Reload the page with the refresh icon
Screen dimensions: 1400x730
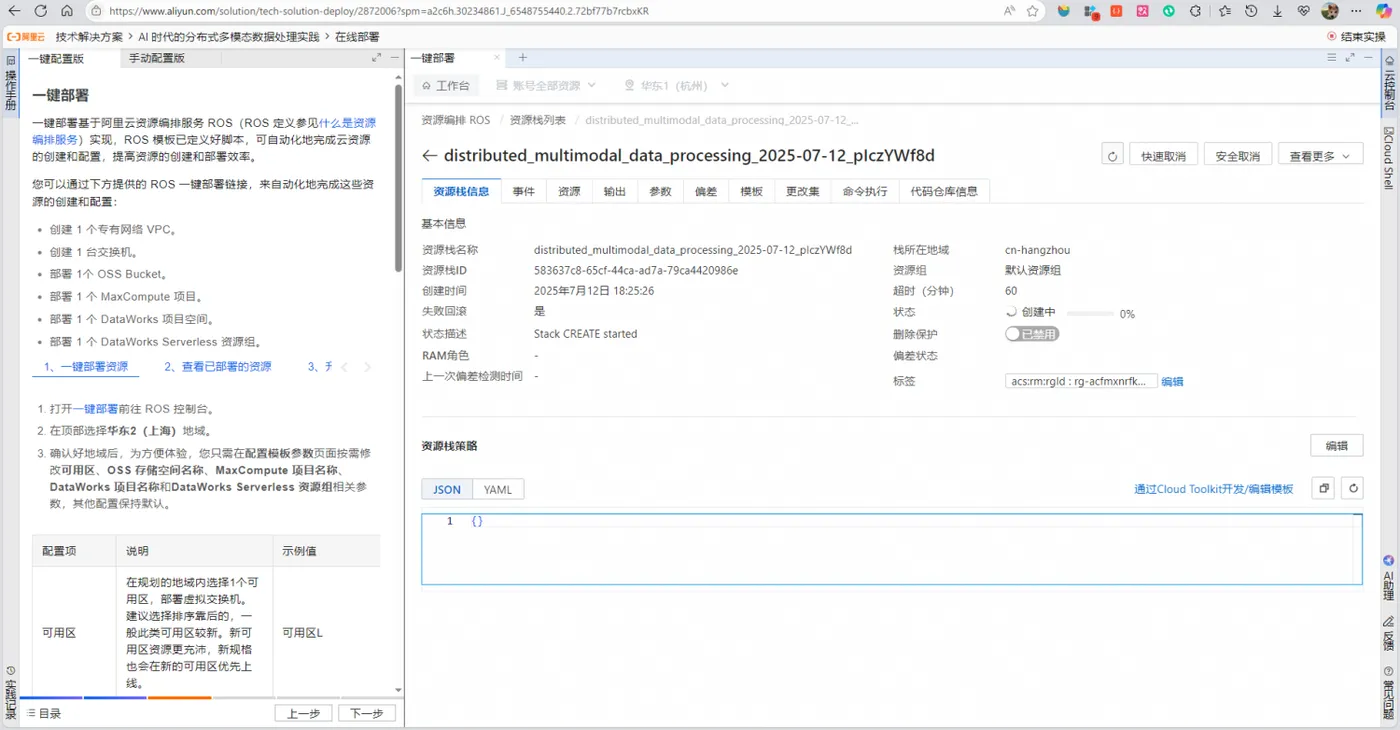coord(40,11)
